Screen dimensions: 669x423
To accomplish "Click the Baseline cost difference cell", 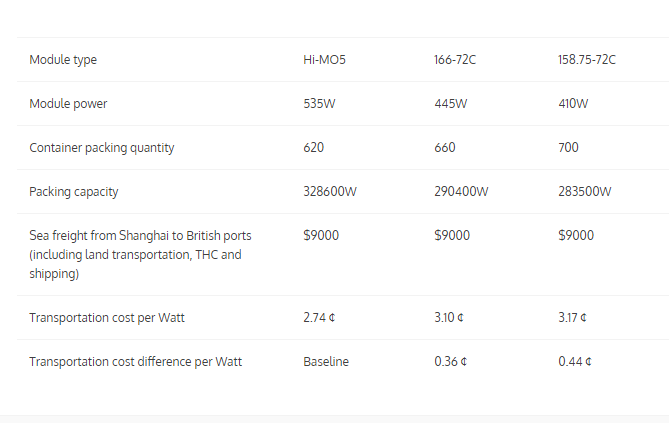I will point(326,362).
